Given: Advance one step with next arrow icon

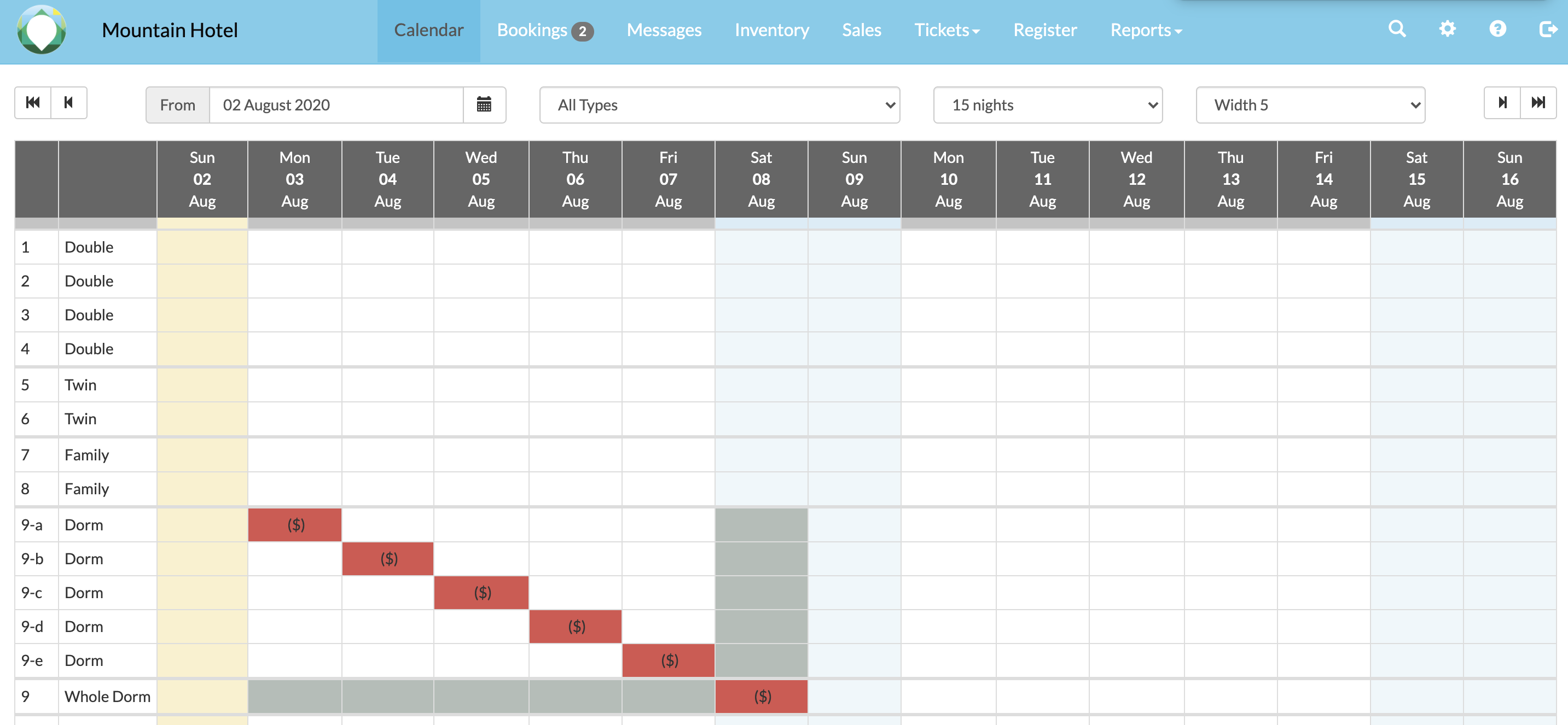Looking at the screenshot, I should coord(1502,103).
